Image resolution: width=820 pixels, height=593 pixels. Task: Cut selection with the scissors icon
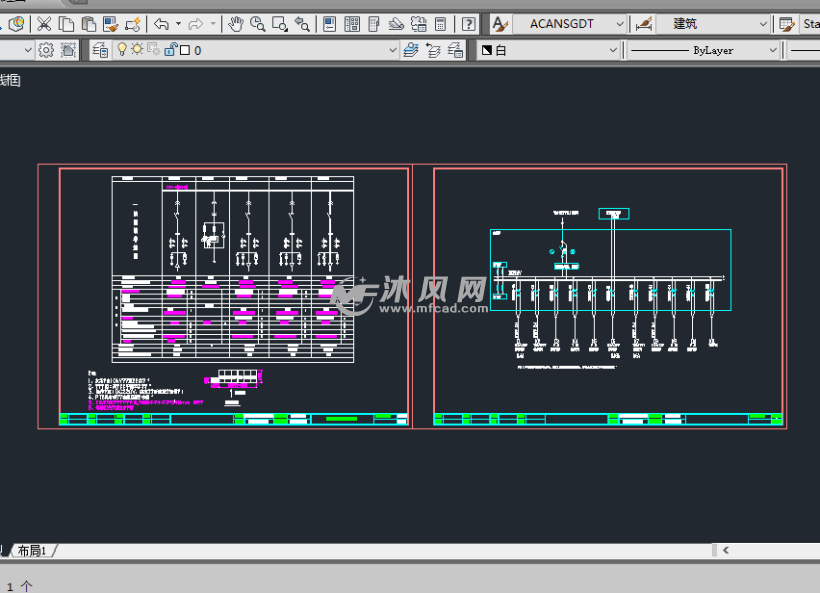click(44, 24)
